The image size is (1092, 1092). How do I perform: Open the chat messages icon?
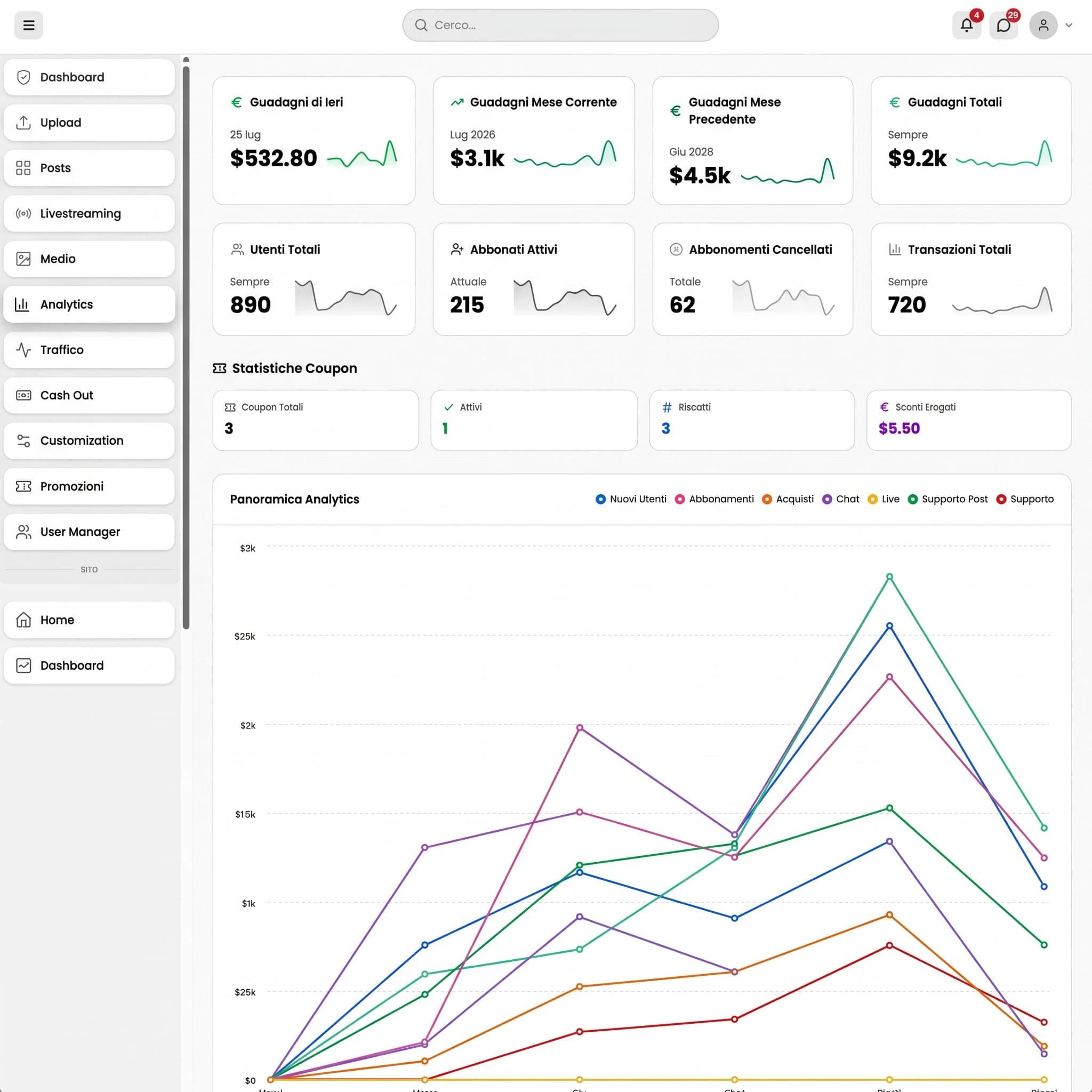click(x=1003, y=25)
